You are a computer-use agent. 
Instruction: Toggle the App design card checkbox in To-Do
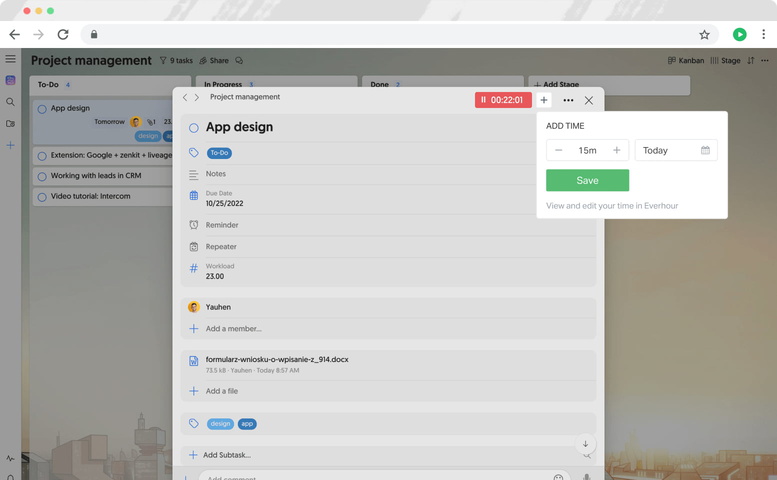42,109
